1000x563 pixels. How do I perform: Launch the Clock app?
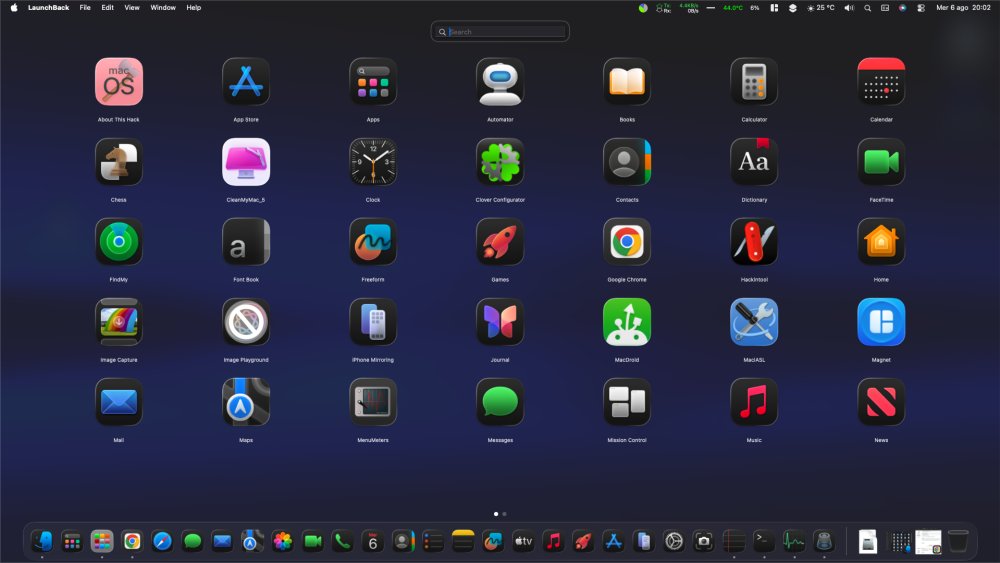373,162
